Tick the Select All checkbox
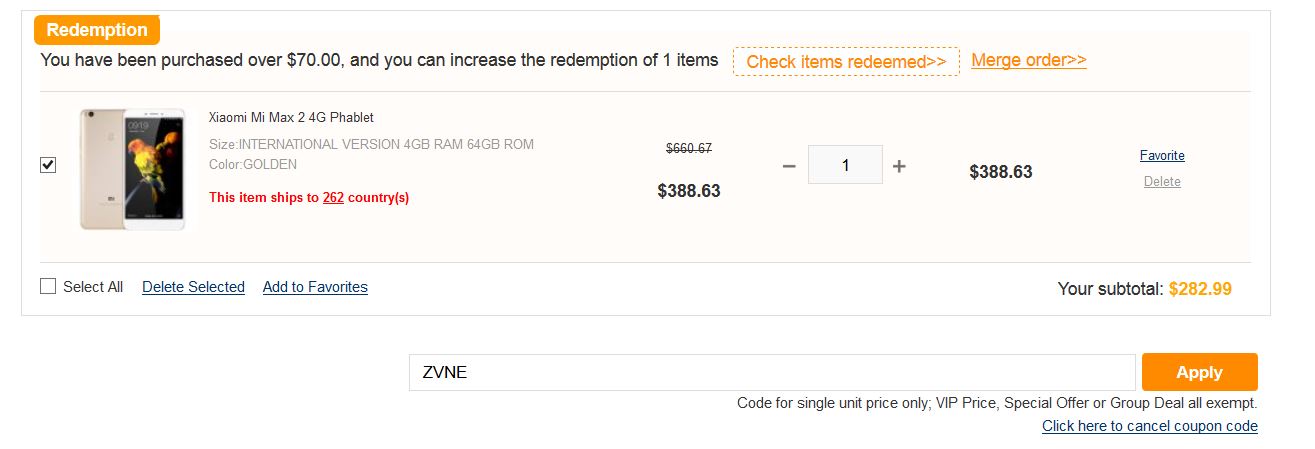 pyautogui.click(x=48, y=287)
